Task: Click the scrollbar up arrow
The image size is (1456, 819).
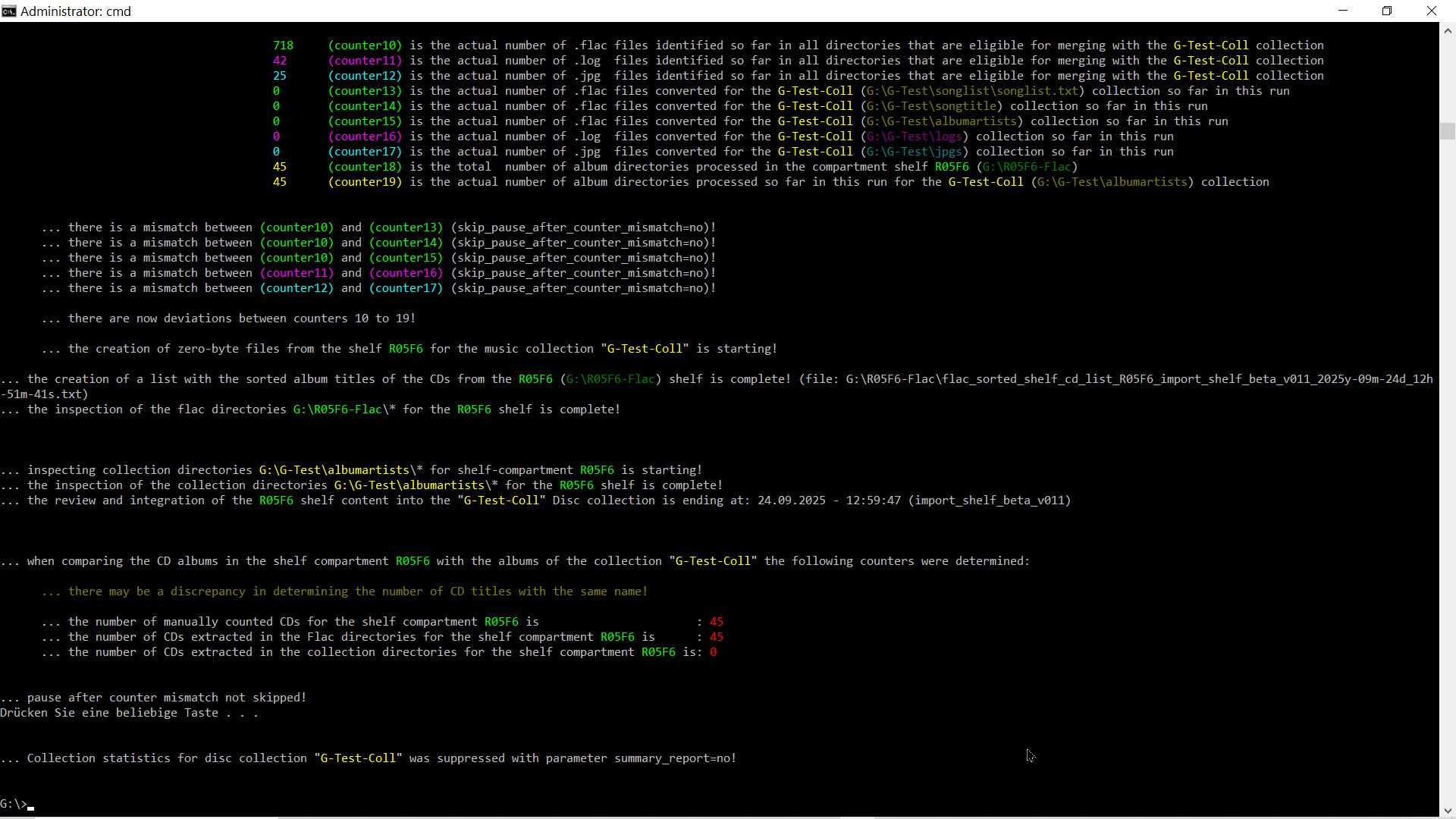Action: point(1447,31)
